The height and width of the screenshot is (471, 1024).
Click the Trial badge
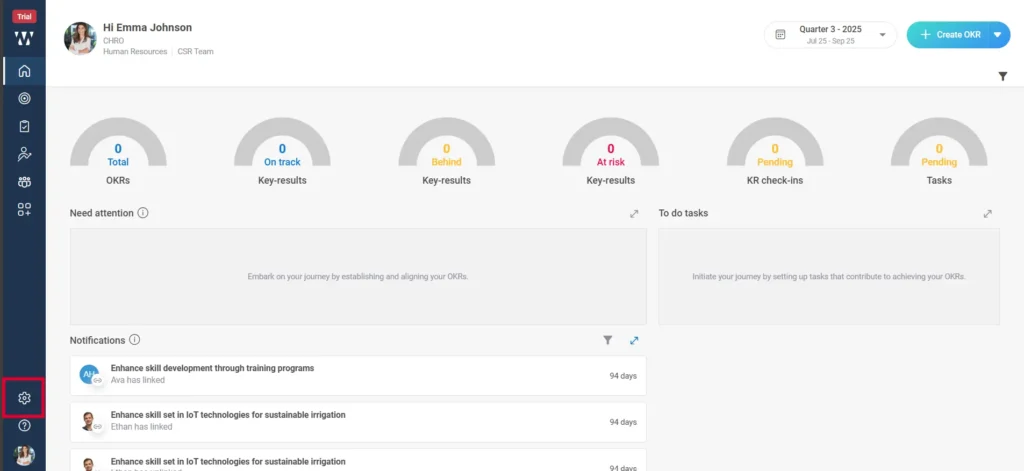(24, 17)
